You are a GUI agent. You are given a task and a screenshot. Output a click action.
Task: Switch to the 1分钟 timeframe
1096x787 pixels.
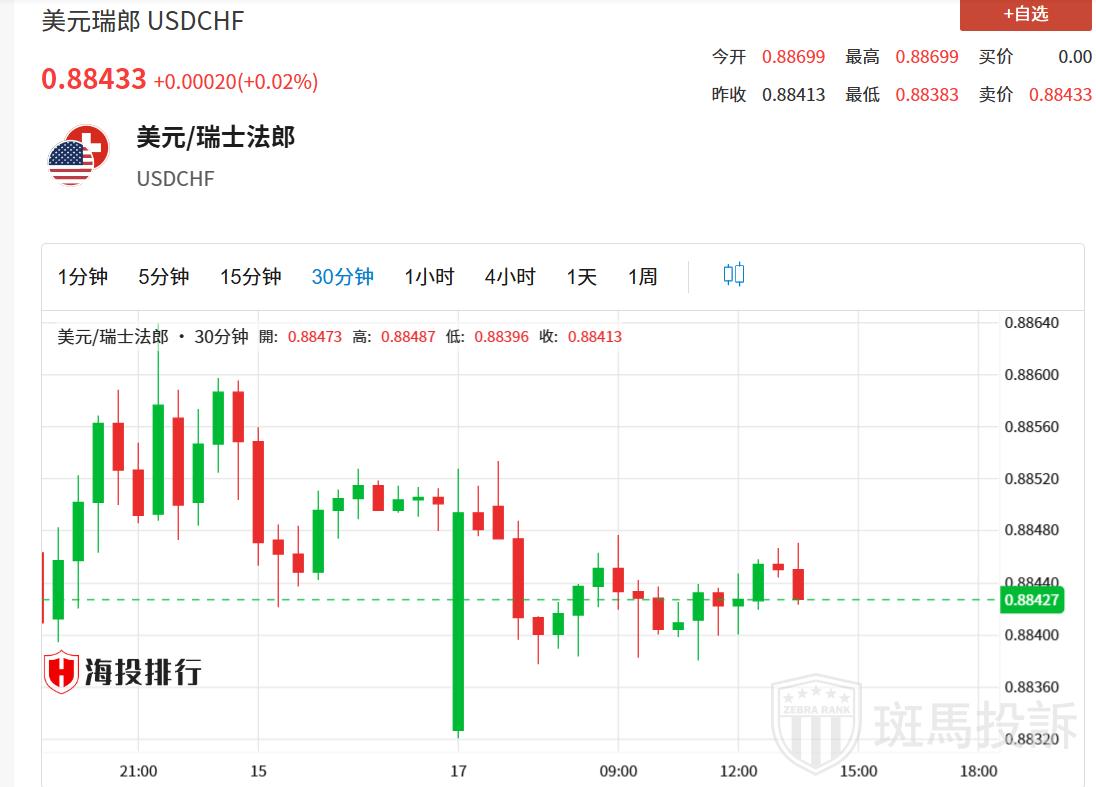[x=83, y=277]
